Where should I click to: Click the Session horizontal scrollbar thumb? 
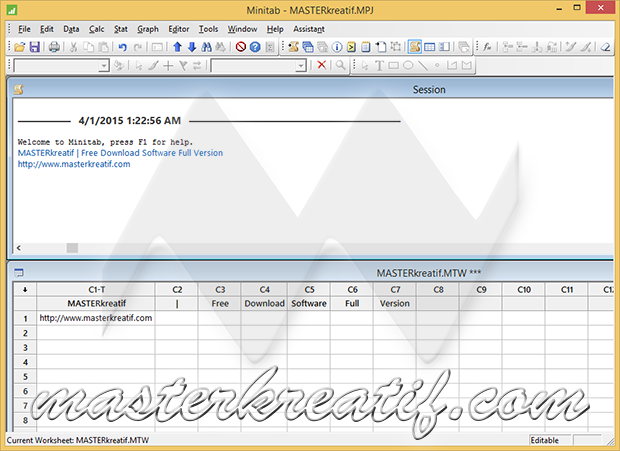pyautogui.click(x=72, y=248)
